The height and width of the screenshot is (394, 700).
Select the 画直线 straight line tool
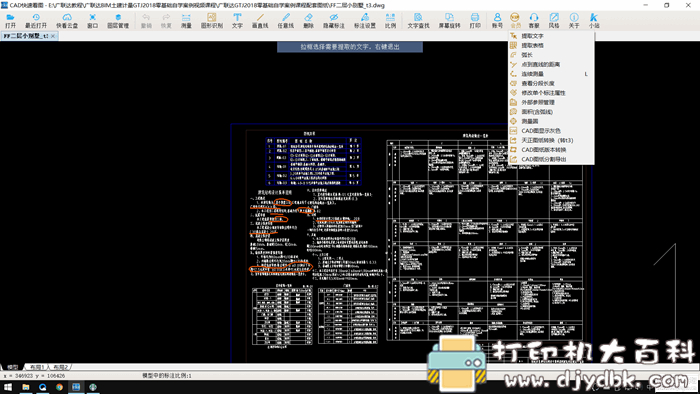[x=260, y=21]
